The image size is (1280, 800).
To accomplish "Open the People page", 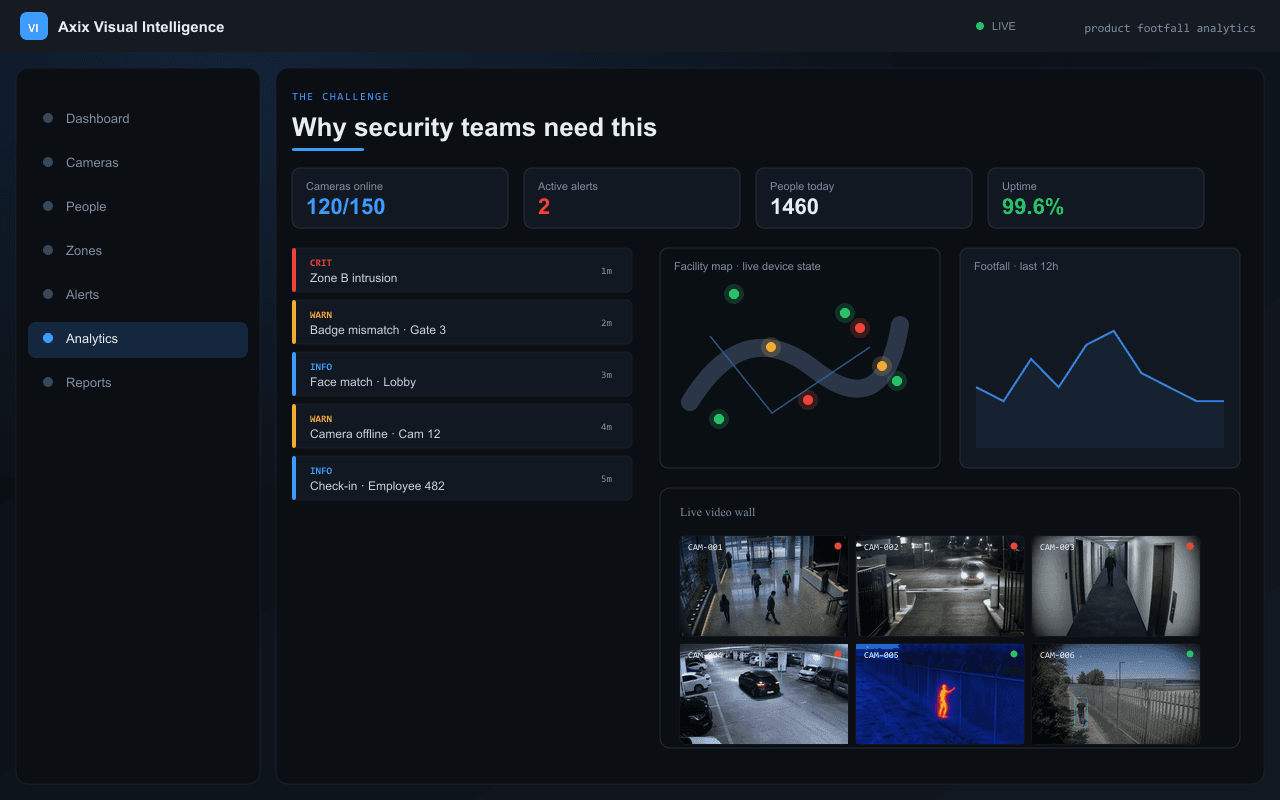I will (x=138, y=206).
